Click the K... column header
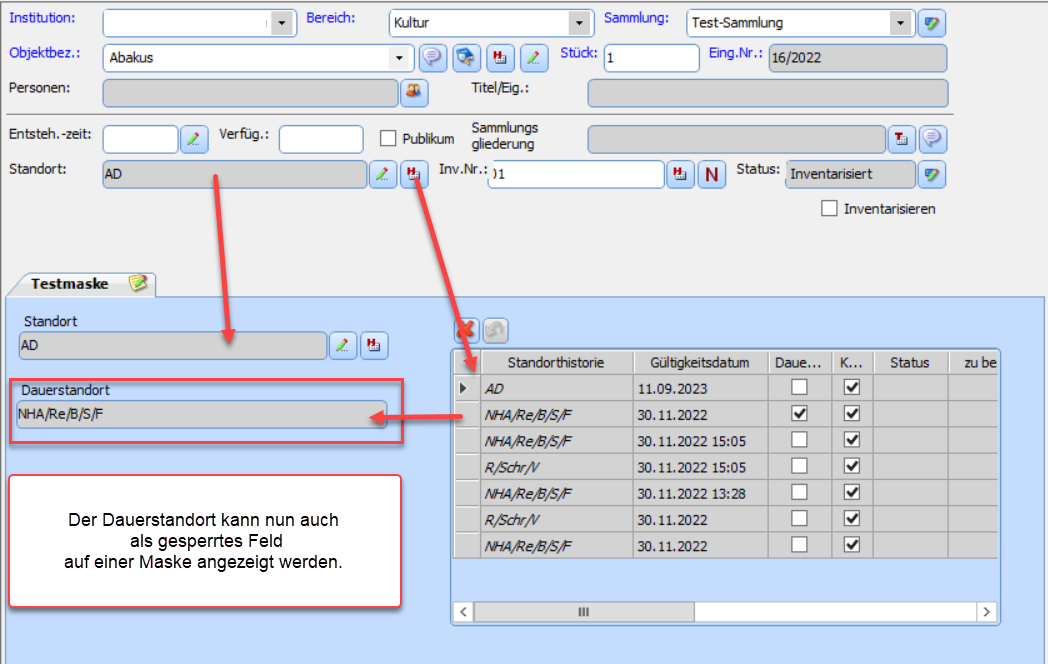The width and height of the screenshot is (1048, 664). 852,362
